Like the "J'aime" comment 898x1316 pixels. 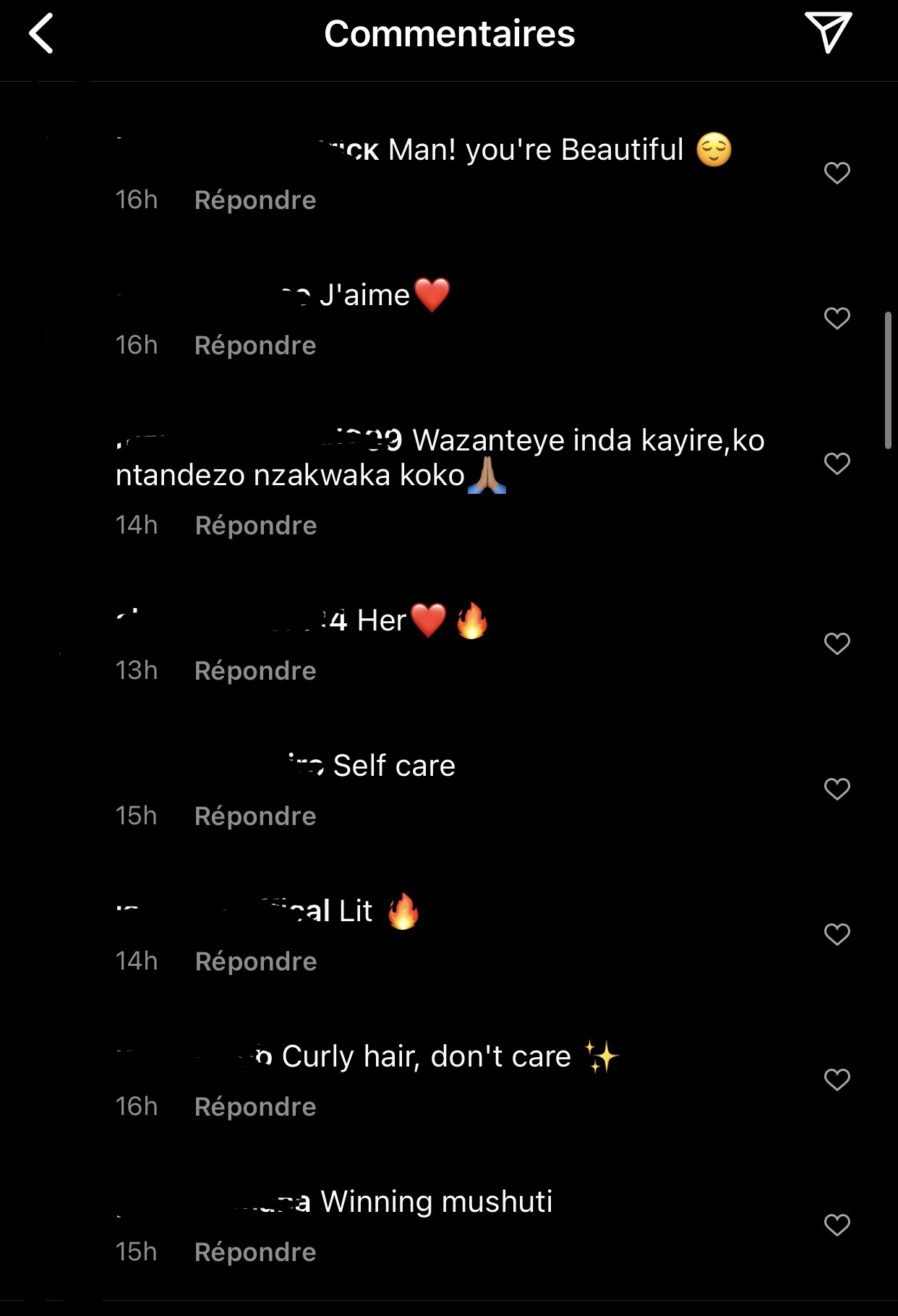(837, 318)
